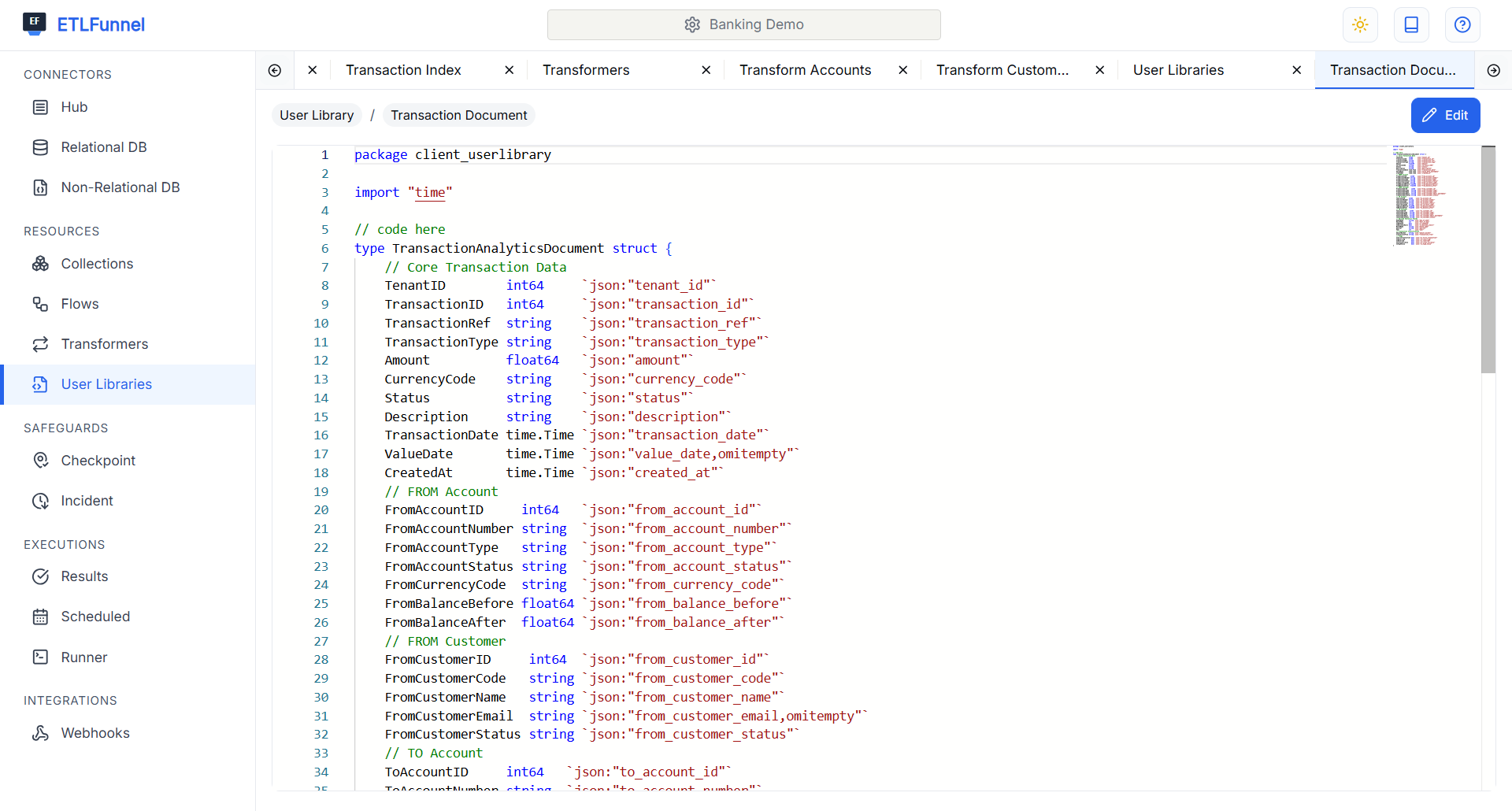Navigate to Collections under Resources
Image resolution: width=1512 pixels, height=811 pixels.
[97, 264]
